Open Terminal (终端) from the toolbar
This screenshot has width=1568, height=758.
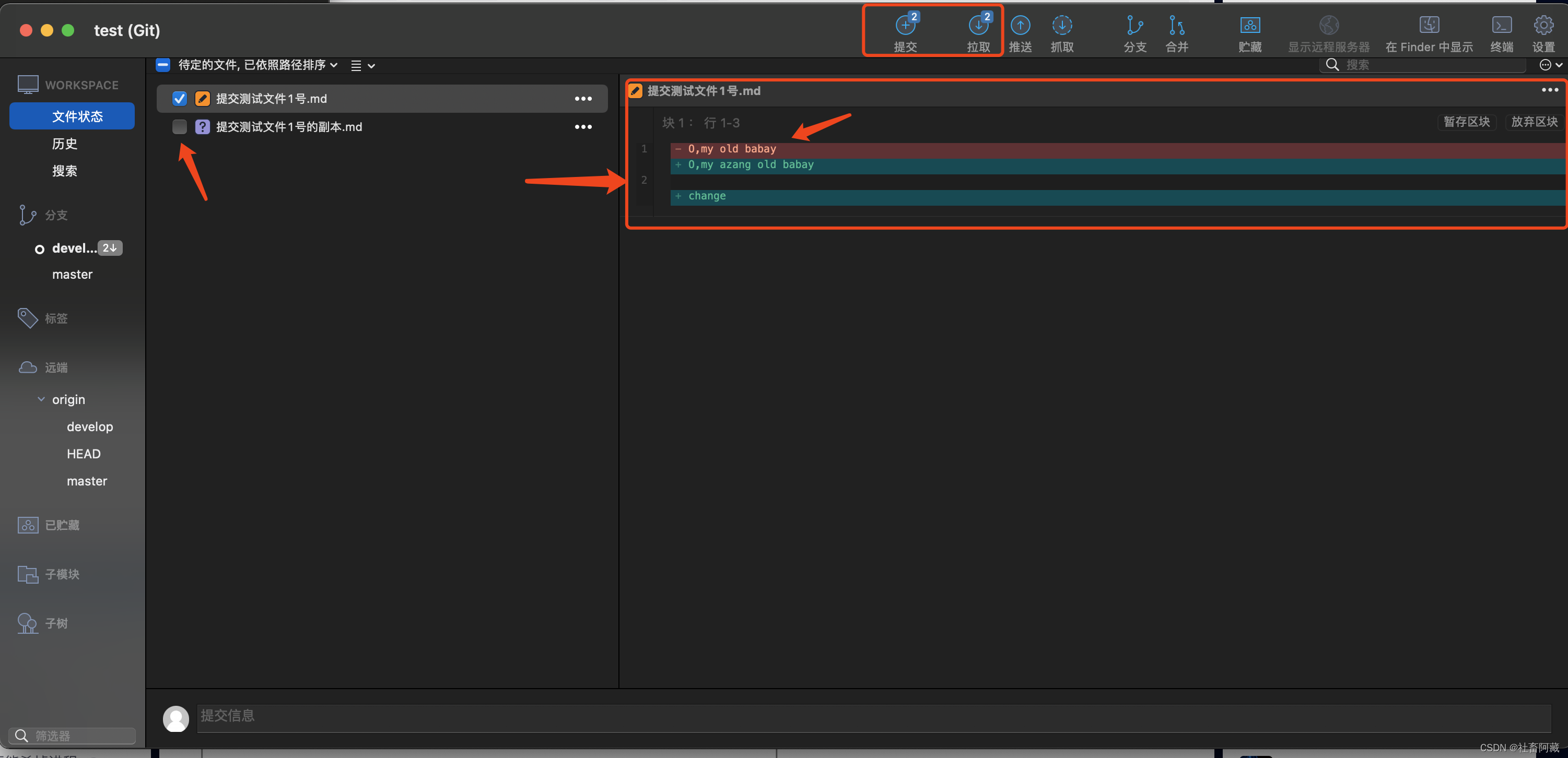point(1501,26)
